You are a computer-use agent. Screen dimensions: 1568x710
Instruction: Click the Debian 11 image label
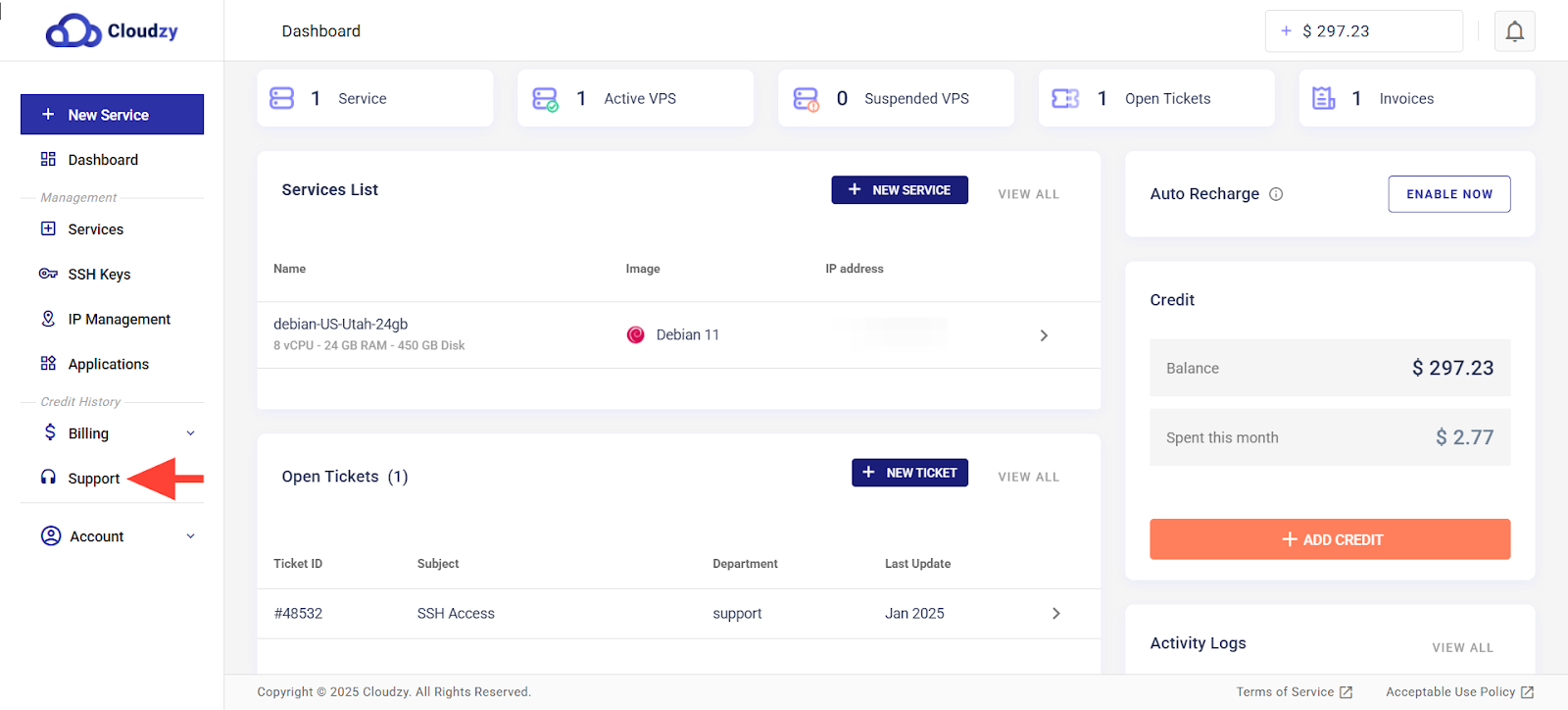[x=687, y=335]
